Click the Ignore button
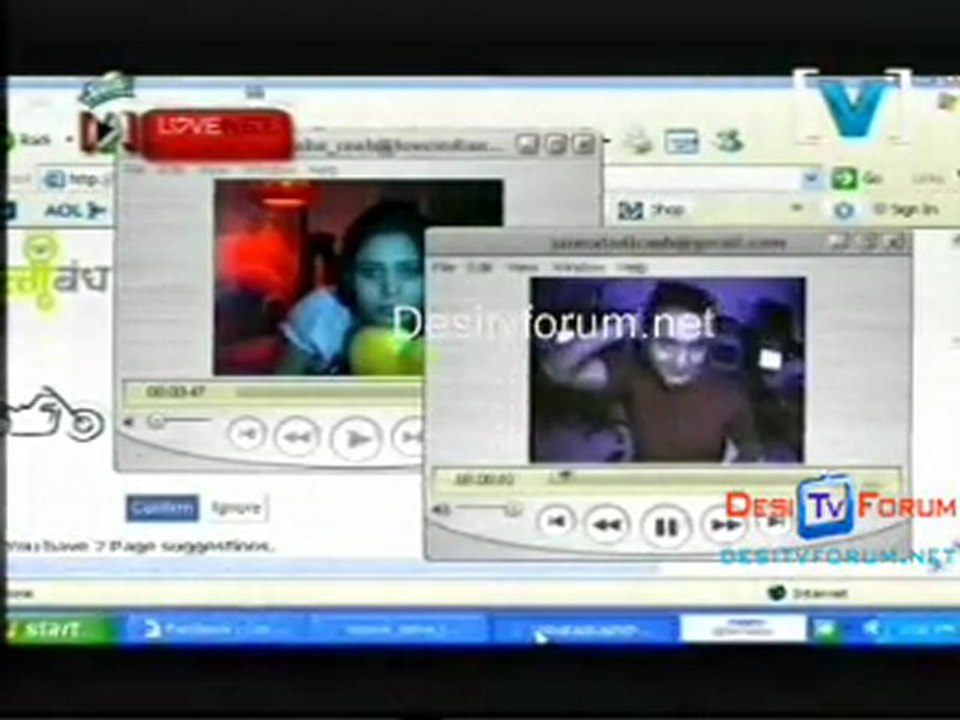Screen dimensions: 960x720 point(236,508)
